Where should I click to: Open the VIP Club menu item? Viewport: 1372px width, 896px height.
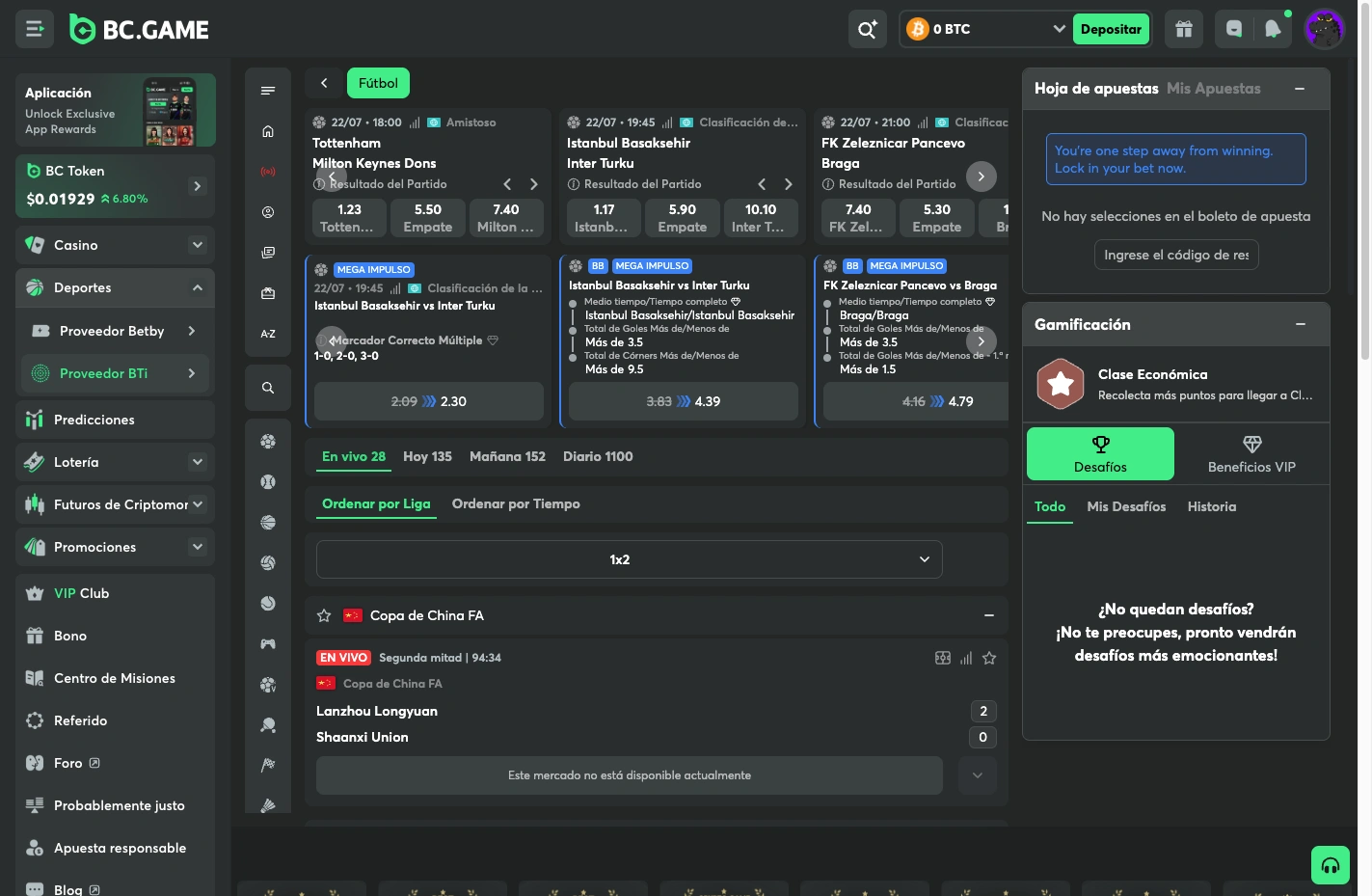[x=115, y=593]
